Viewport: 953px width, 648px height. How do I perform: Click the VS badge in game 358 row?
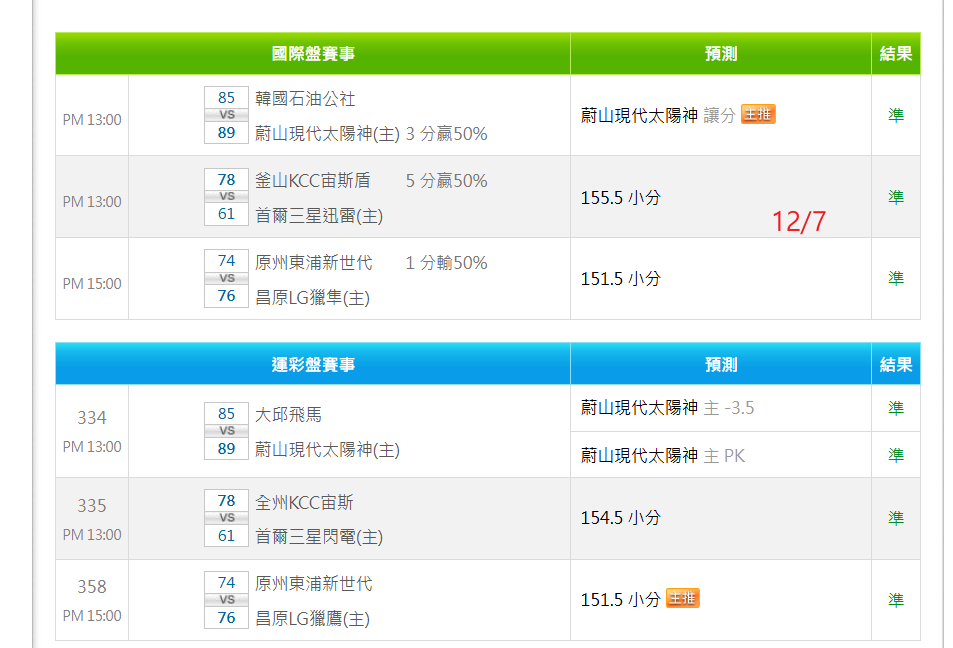point(226,600)
